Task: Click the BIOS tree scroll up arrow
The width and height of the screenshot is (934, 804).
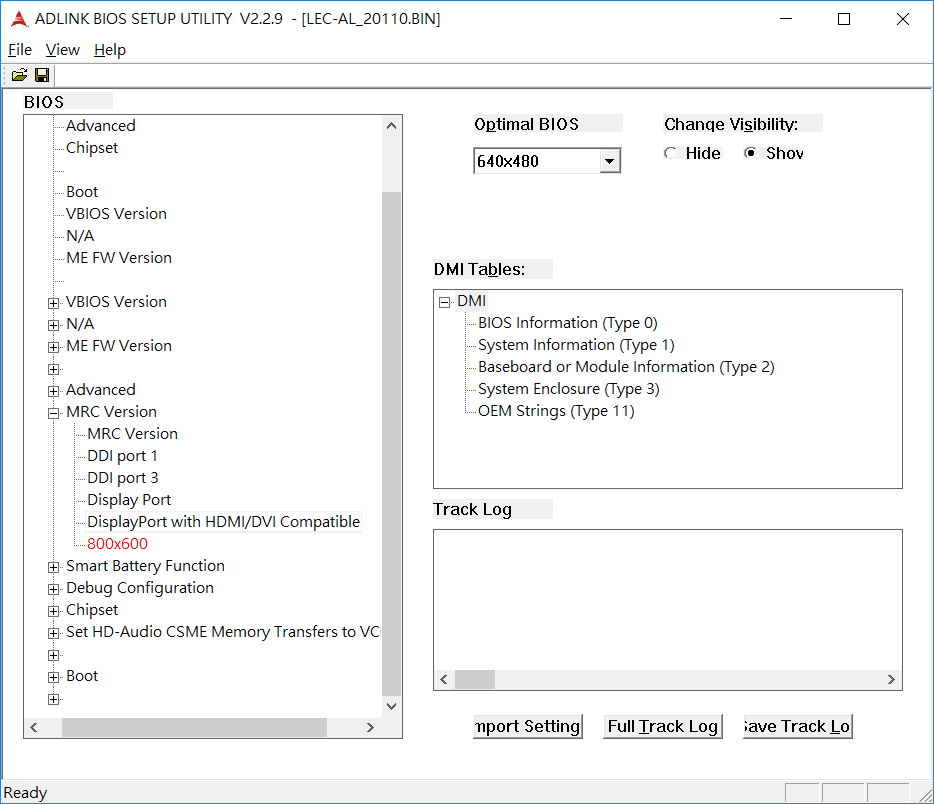Action: click(391, 126)
